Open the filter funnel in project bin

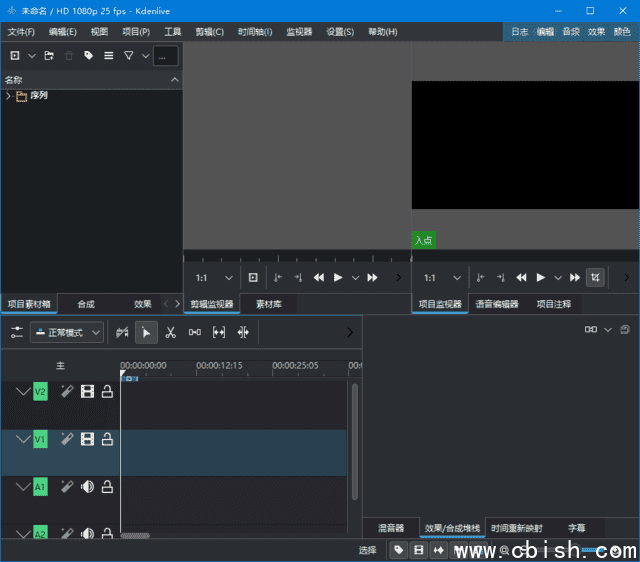pos(129,56)
